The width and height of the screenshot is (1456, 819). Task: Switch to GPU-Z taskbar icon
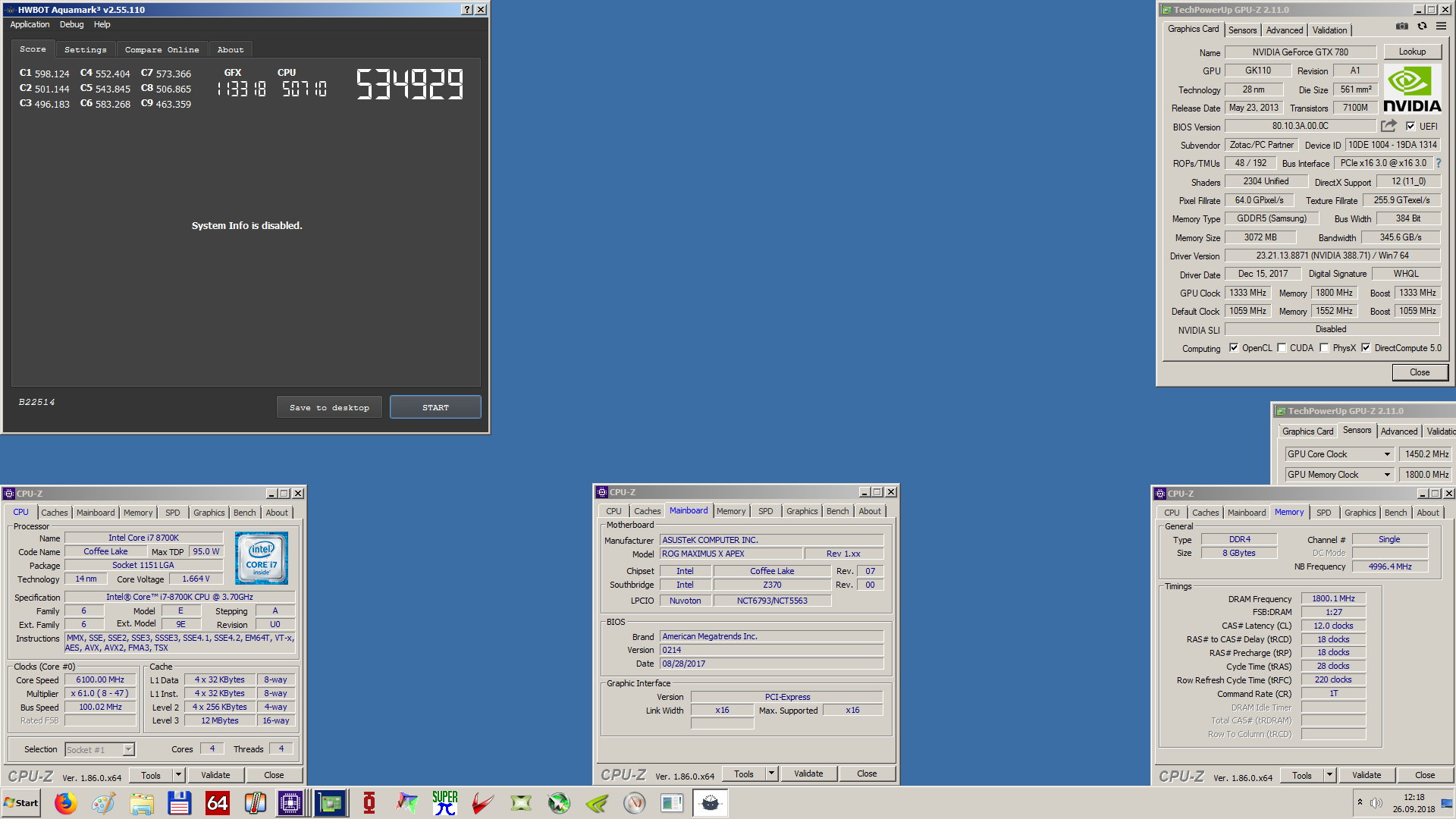click(x=331, y=803)
